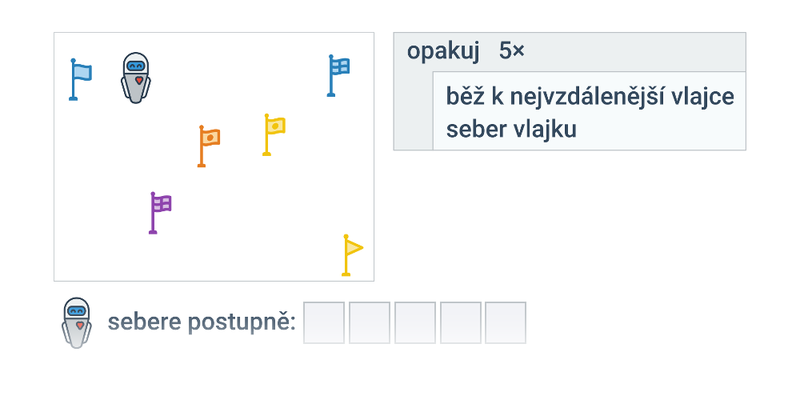
Task: Click the orange flag with a dot
Action: [x=209, y=146]
